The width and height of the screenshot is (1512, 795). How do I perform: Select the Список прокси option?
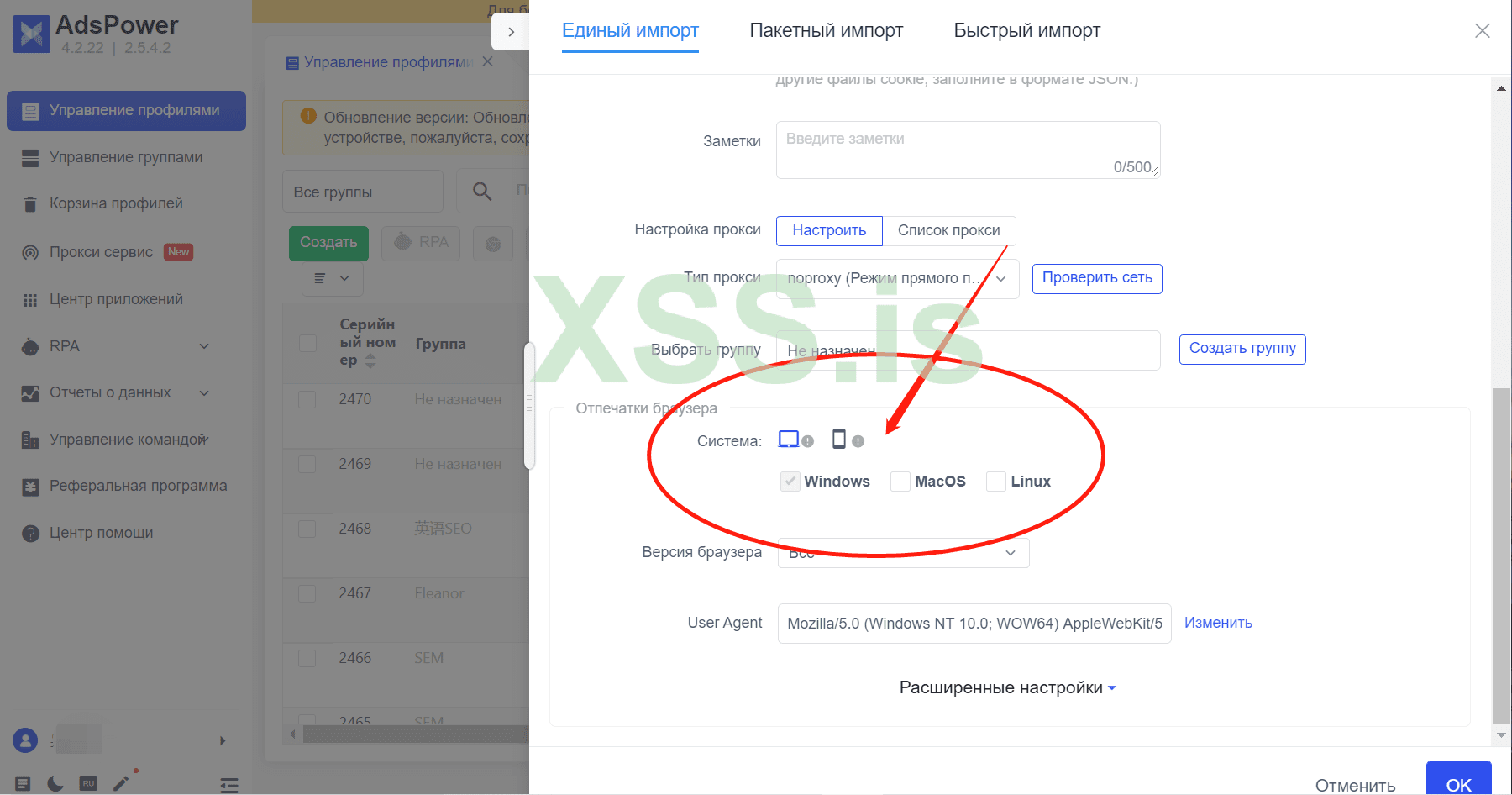click(x=948, y=230)
